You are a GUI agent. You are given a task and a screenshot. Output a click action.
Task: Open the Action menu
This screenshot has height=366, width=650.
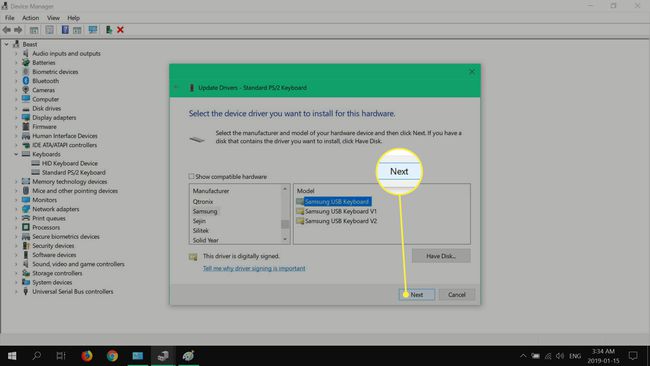[30, 18]
